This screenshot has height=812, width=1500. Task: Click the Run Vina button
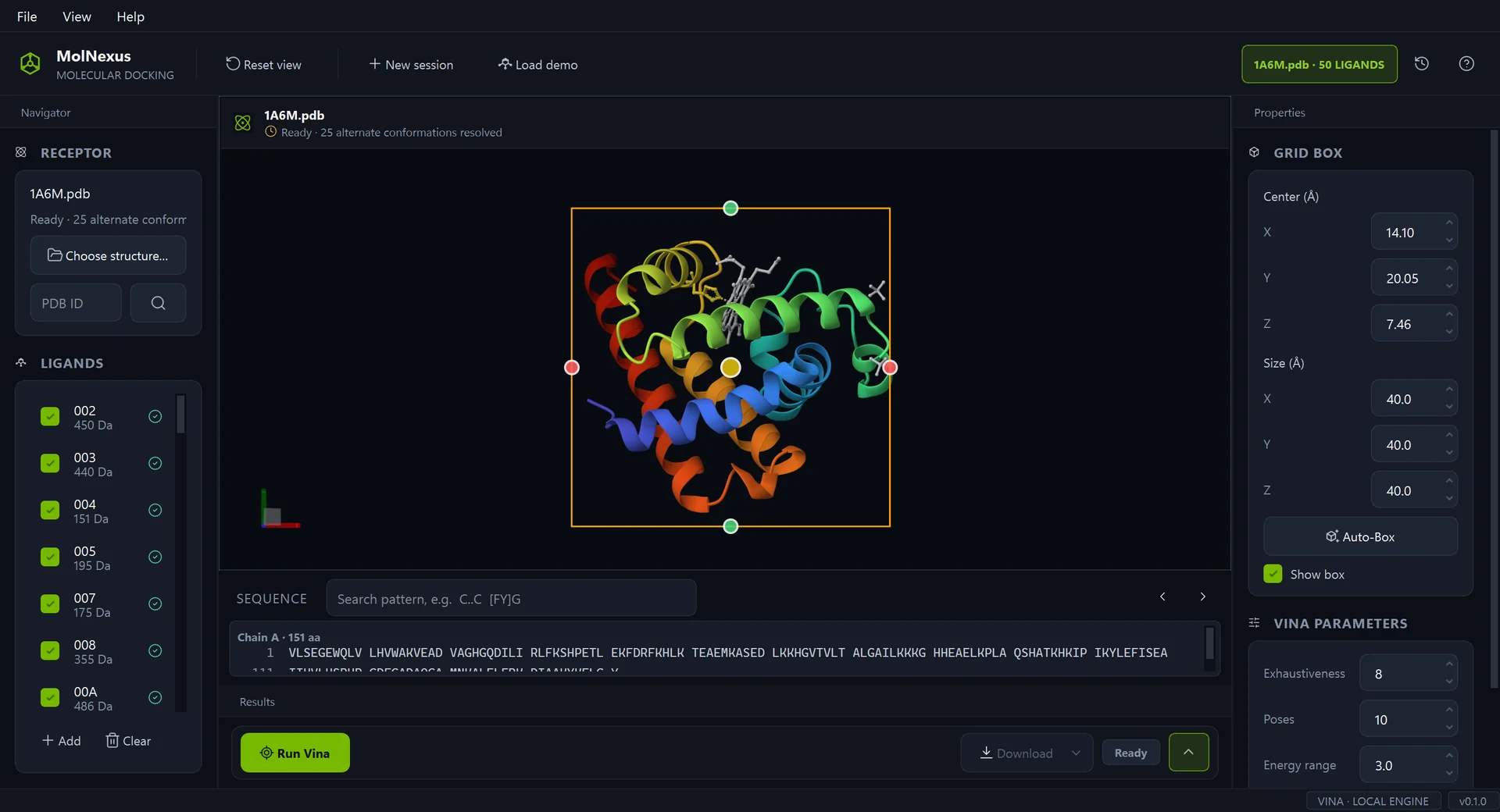[295, 753]
